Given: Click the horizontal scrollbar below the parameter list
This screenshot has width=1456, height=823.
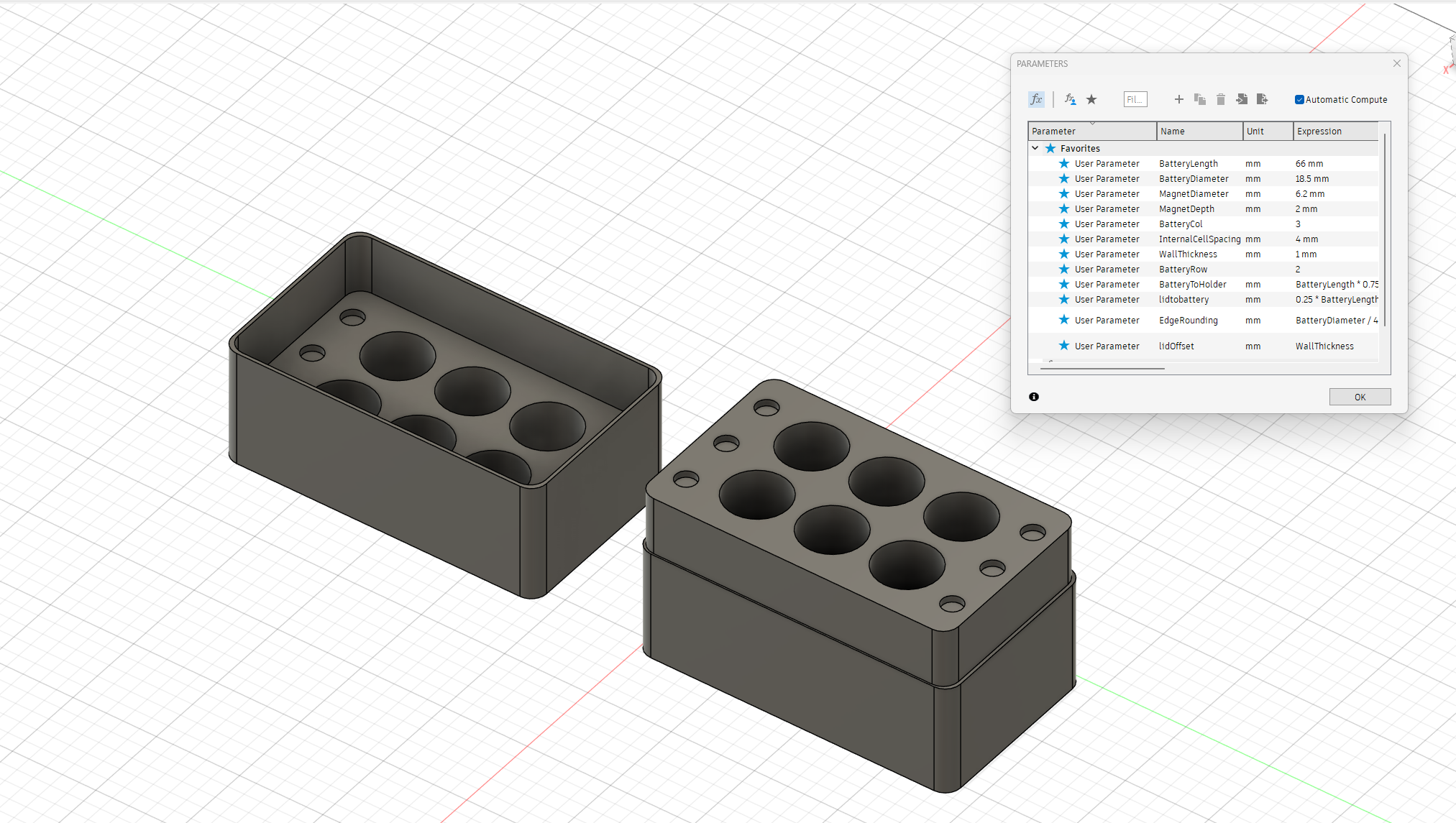Looking at the screenshot, I should (x=1102, y=369).
